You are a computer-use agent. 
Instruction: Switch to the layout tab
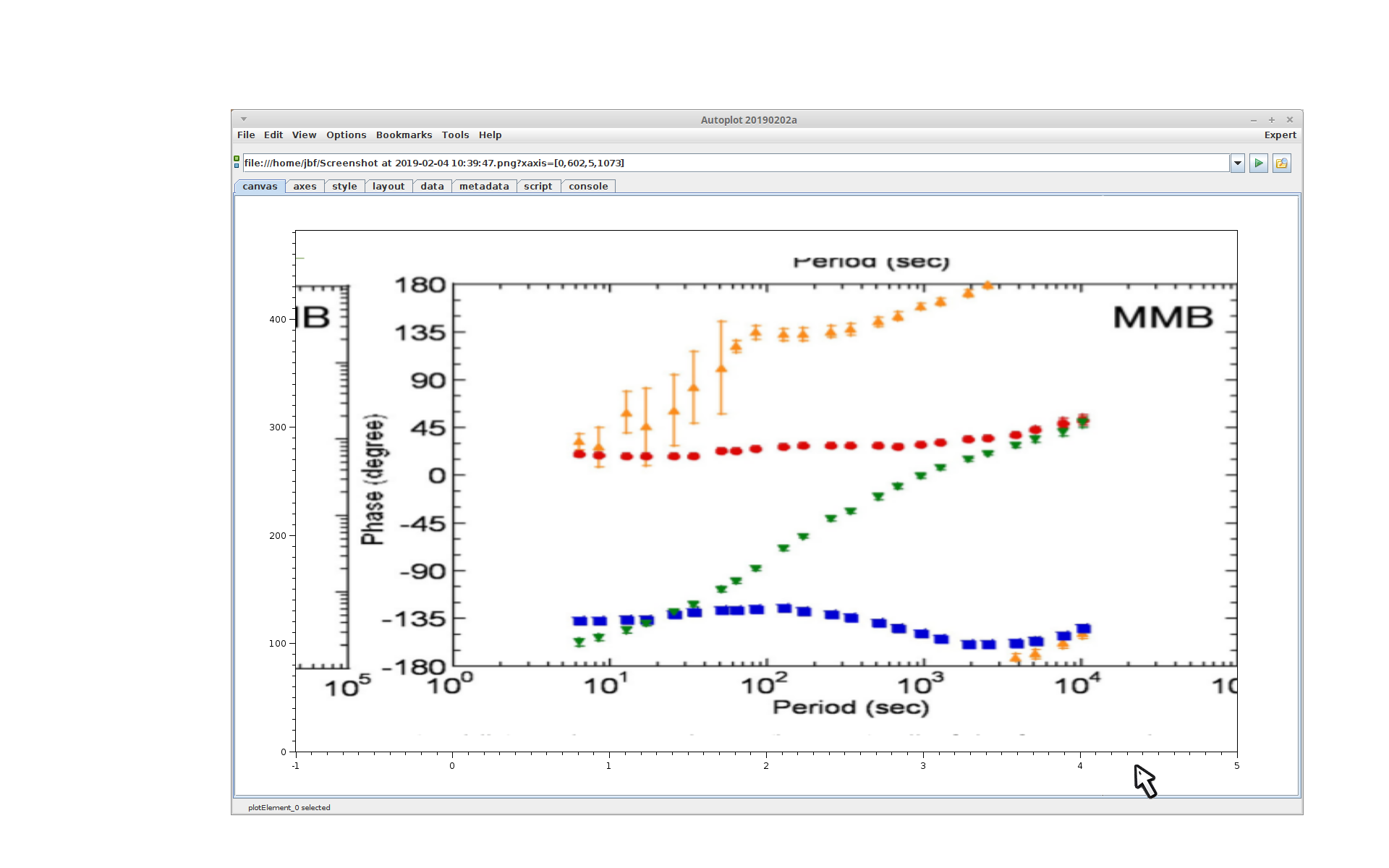click(388, 187)
